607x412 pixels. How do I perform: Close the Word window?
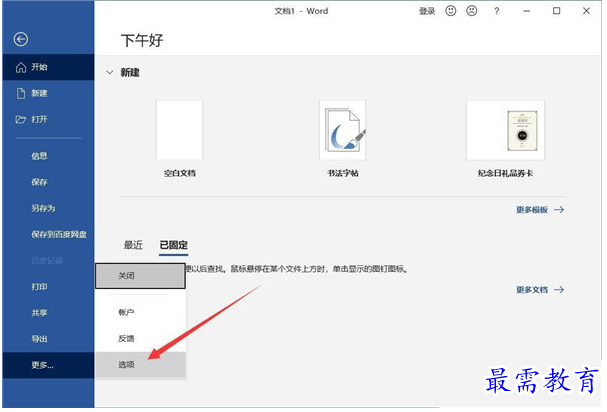[x=586, y=11]
